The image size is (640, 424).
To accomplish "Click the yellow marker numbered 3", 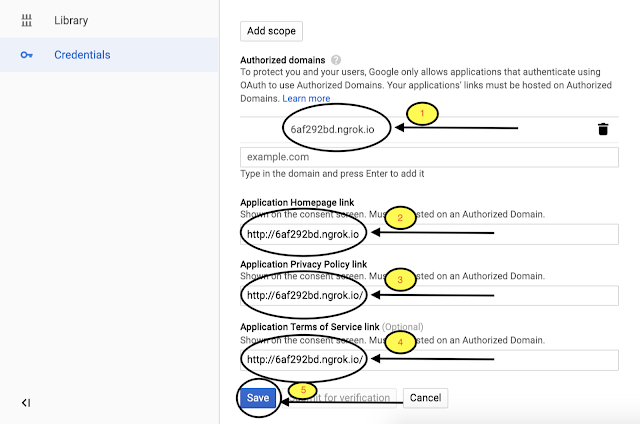I will 399,281.
